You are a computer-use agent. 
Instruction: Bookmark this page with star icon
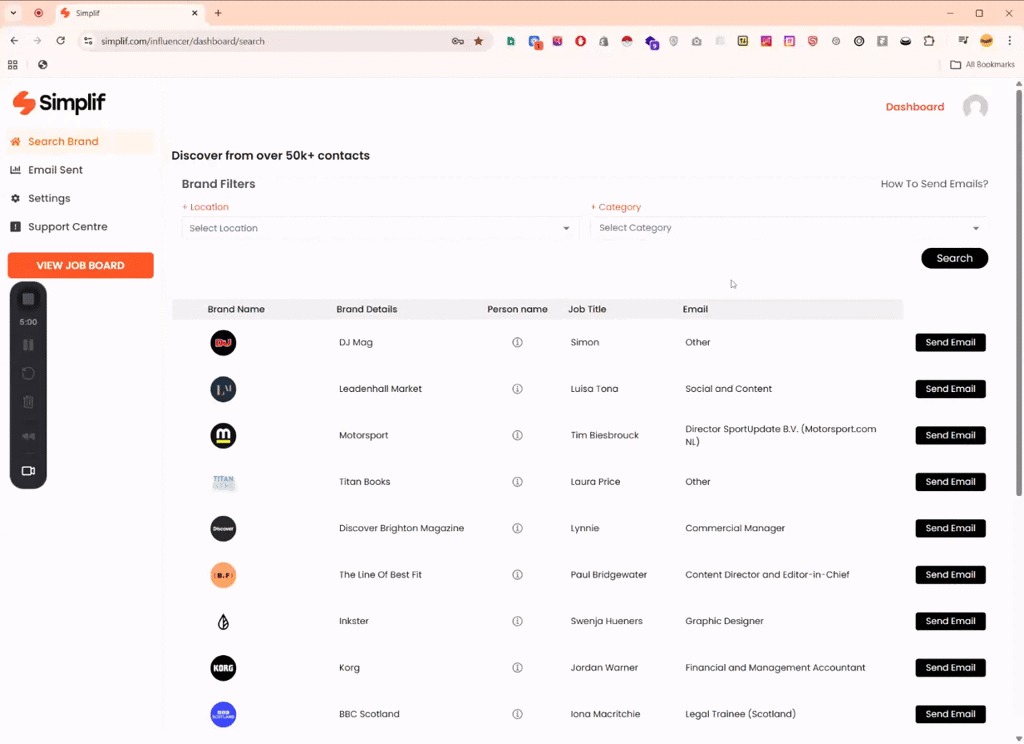pos(479,41)
